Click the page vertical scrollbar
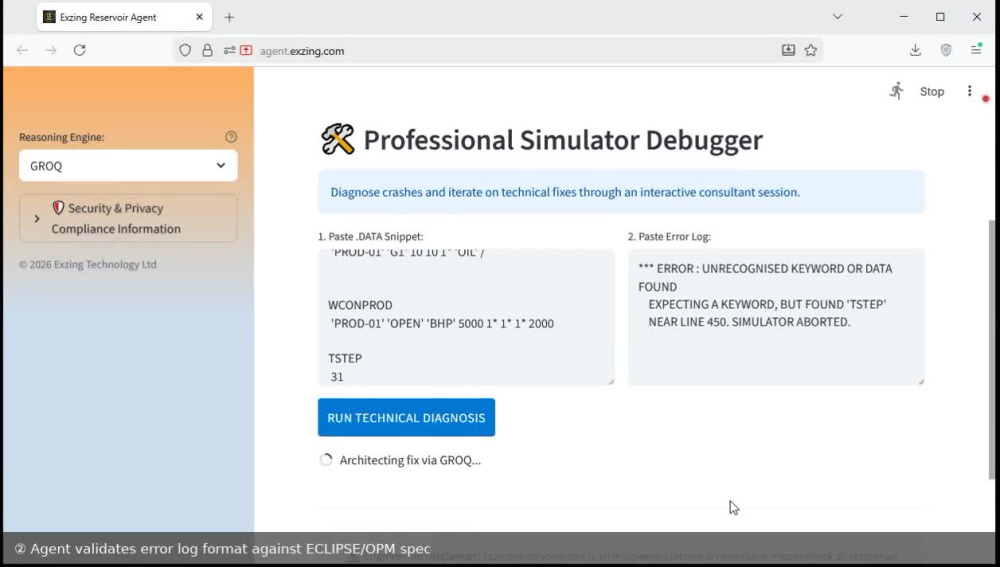Image resolution: width=1000 pixels, height=567 pixels. coord(991,350)
